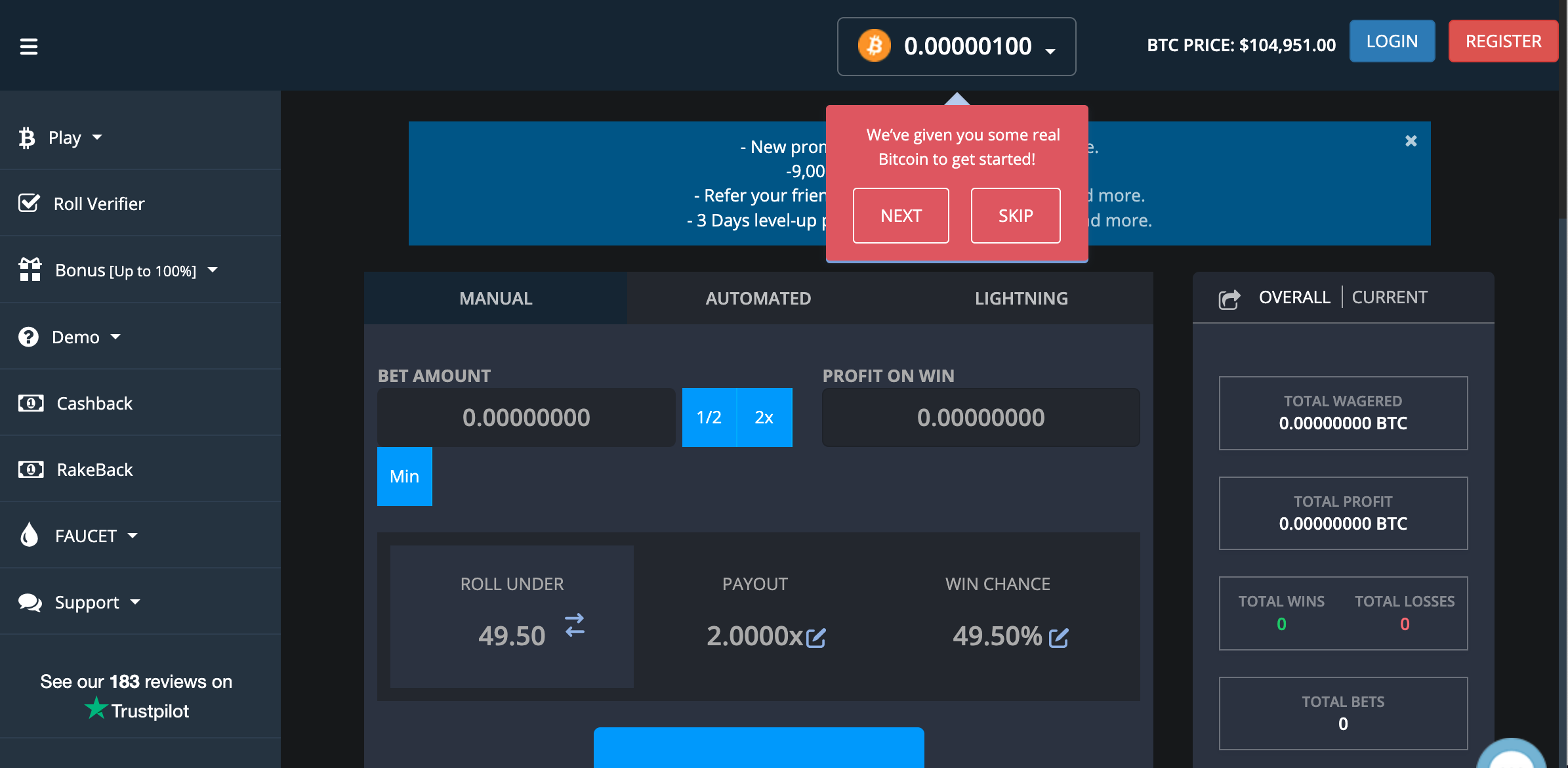Image resolution: width=1568 pixels, height=768 pixels.
Task: Edit the payout multiplier pencil icon
Action: click(x=815, y=638)
